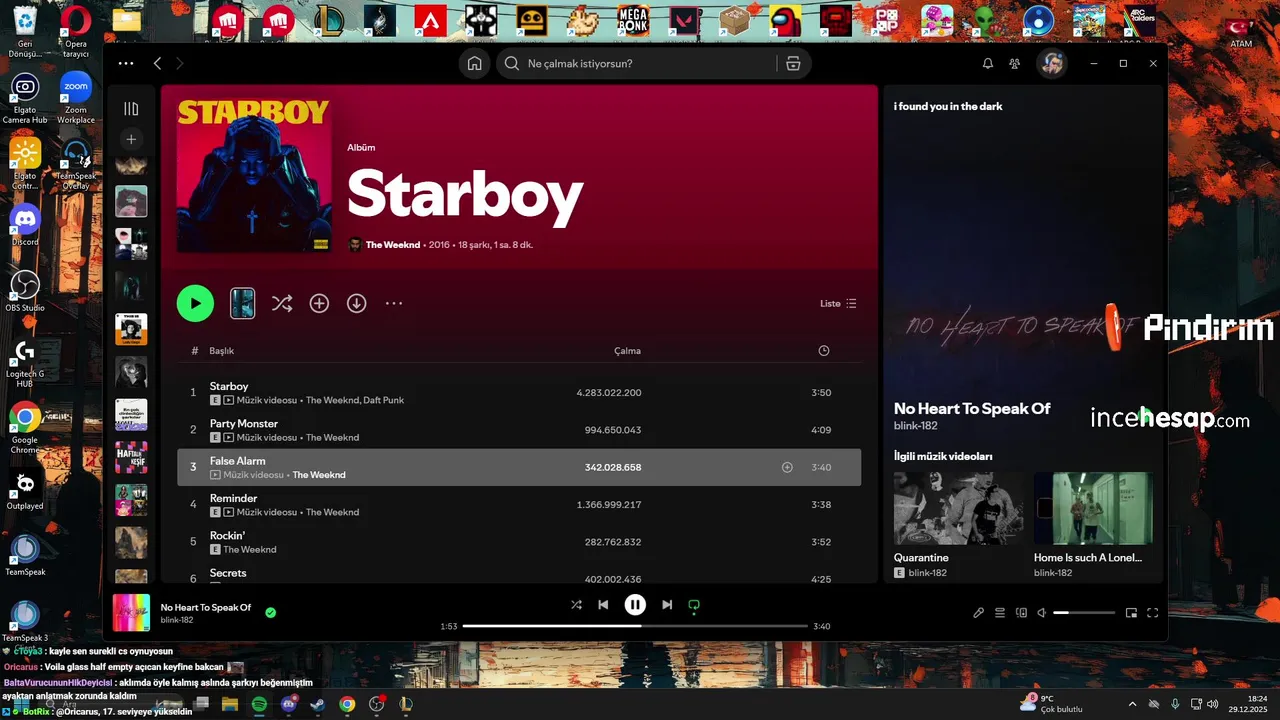Create new playlist with plus icon
This screenshot has width=1280, height=720.
[x=131, y=139]
